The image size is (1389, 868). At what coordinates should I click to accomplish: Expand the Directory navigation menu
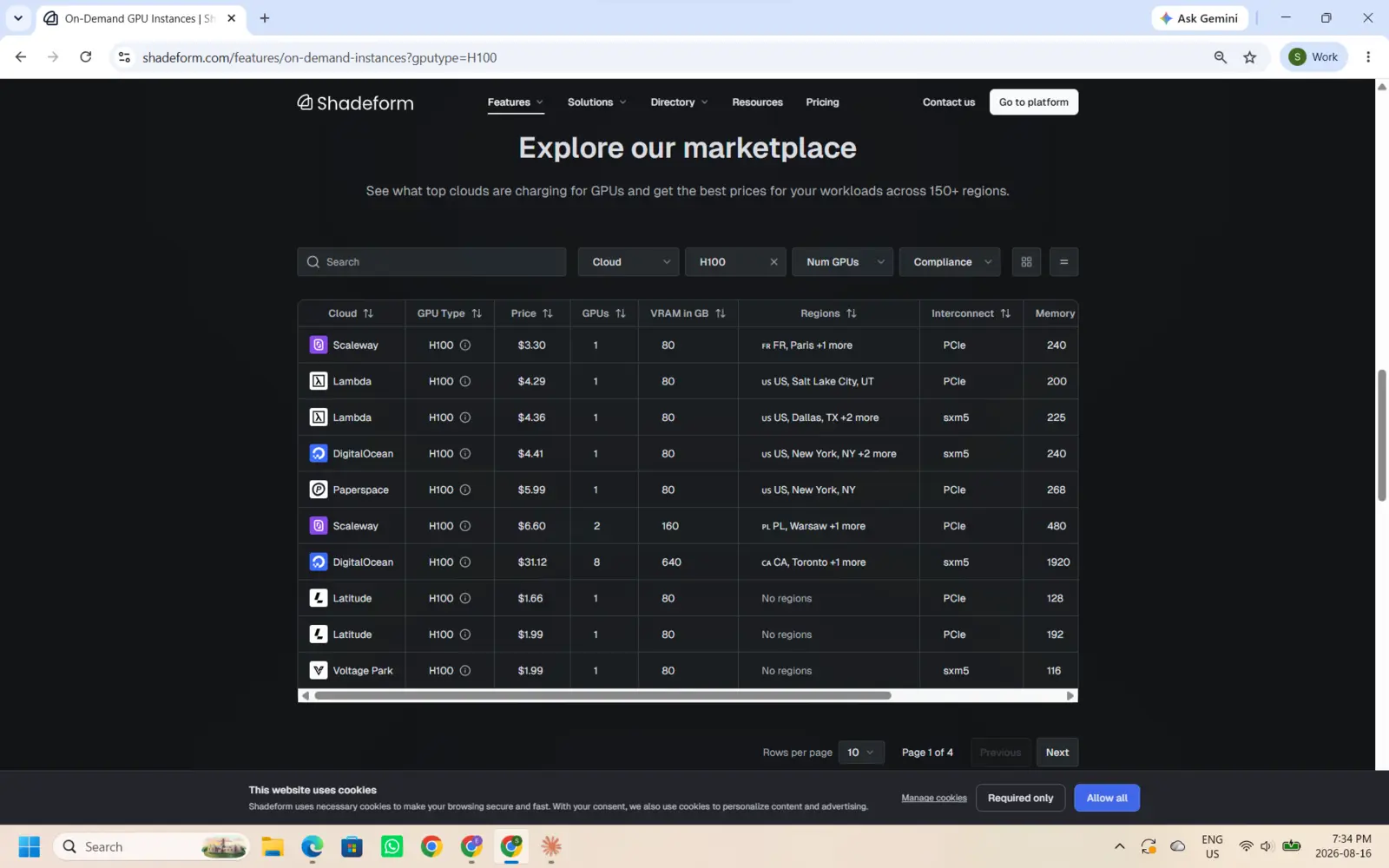[680, 102]
